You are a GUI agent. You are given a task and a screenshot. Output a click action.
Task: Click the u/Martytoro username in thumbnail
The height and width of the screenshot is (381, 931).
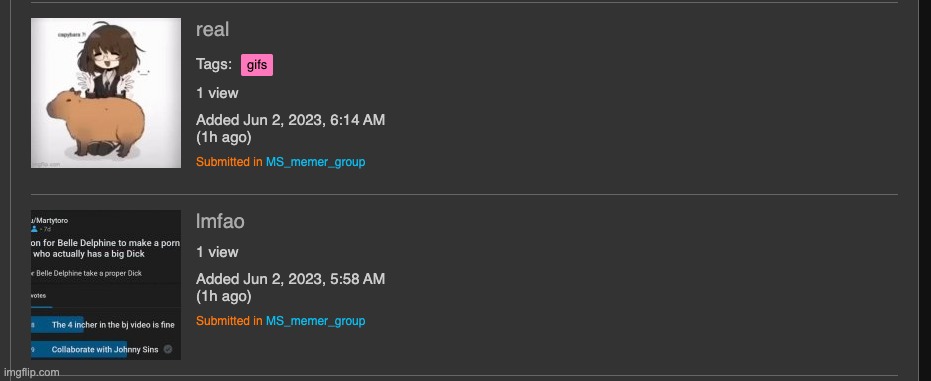[x=50, y=220]
